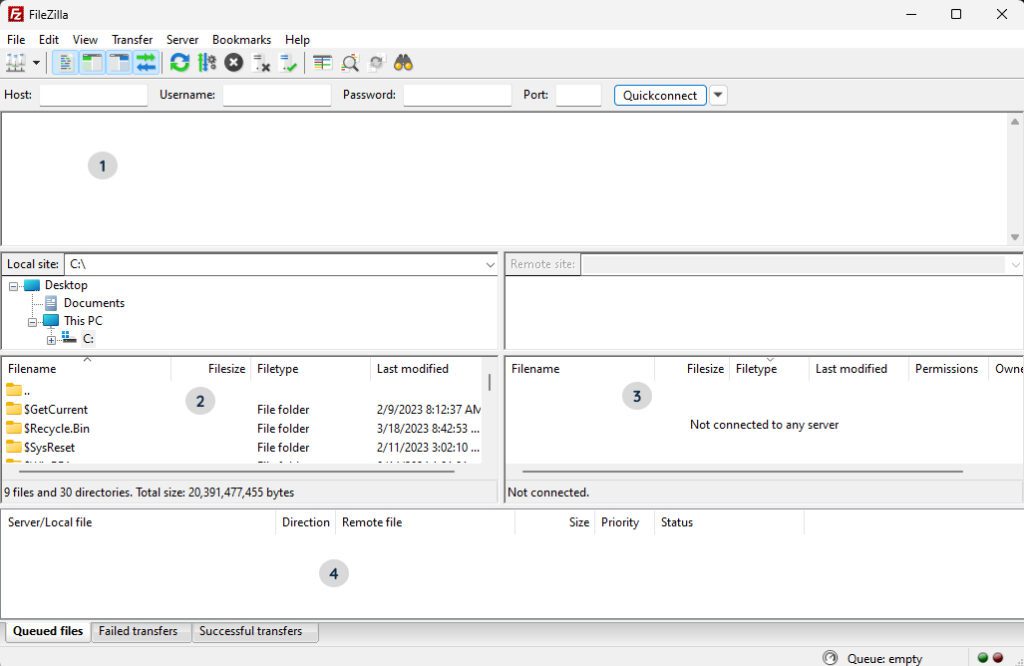Click the queue Direction column header

pos(306,522)
